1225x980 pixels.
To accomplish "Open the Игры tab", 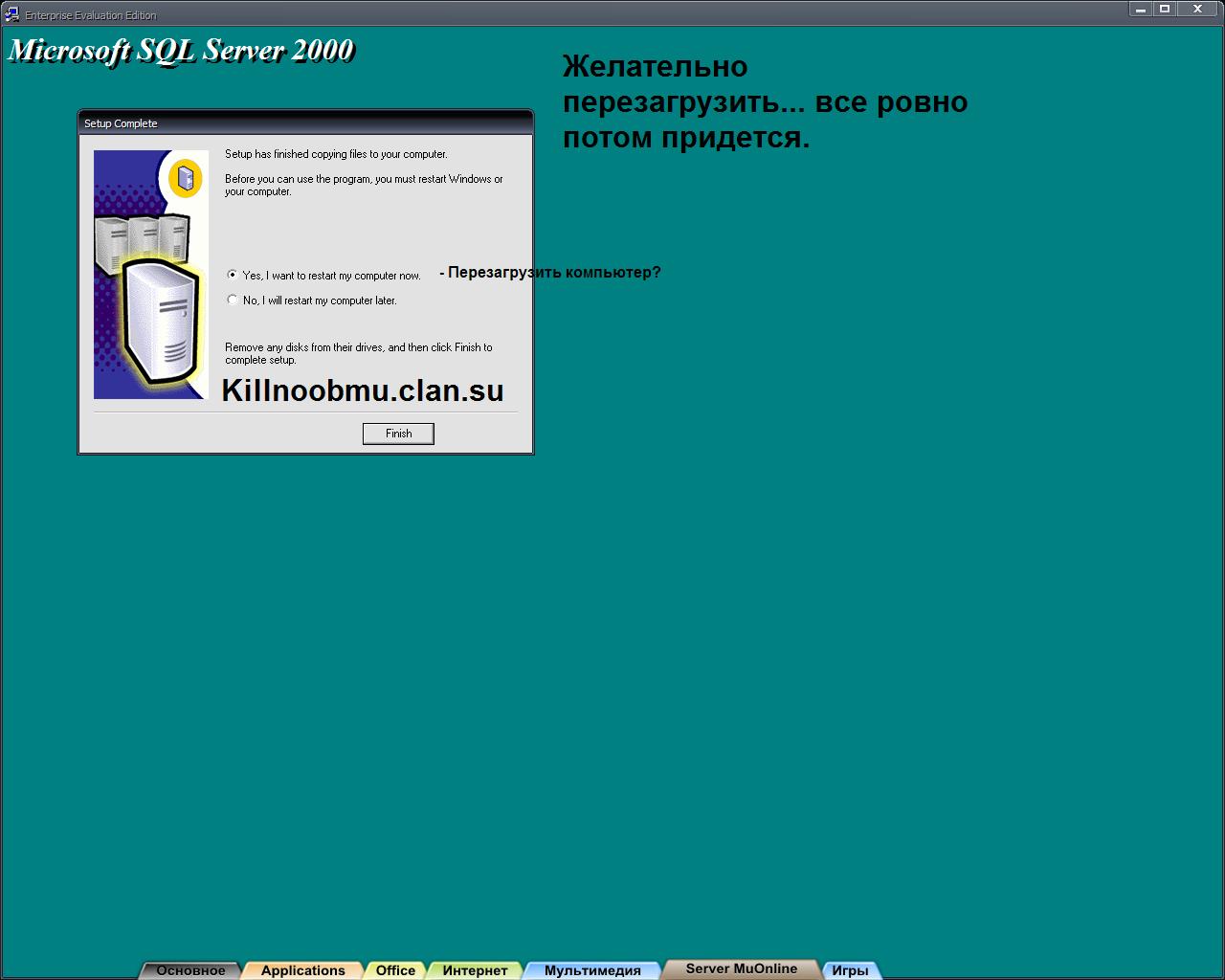I will coord(850,970).
